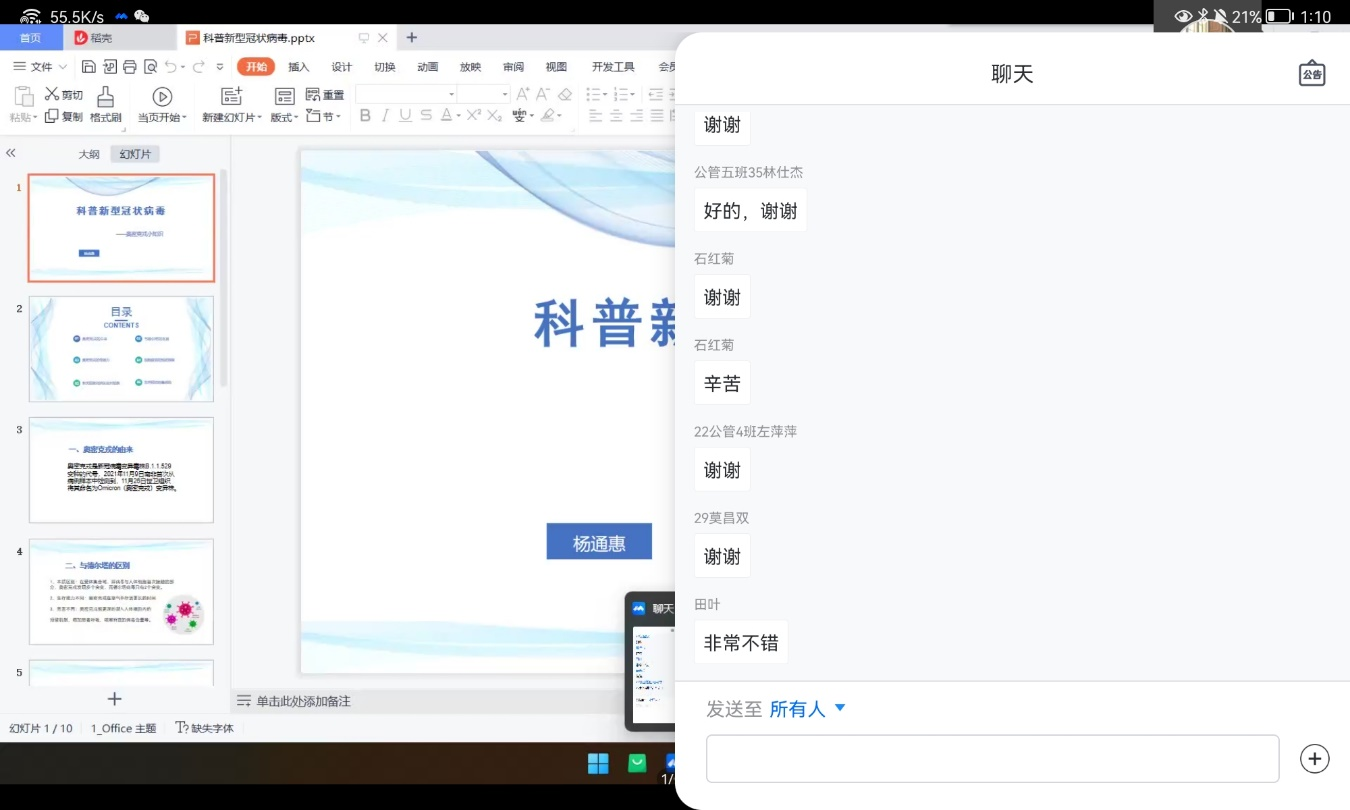
Task: Switch to the 大纲 outline tab
Action: tap(89, 154)
